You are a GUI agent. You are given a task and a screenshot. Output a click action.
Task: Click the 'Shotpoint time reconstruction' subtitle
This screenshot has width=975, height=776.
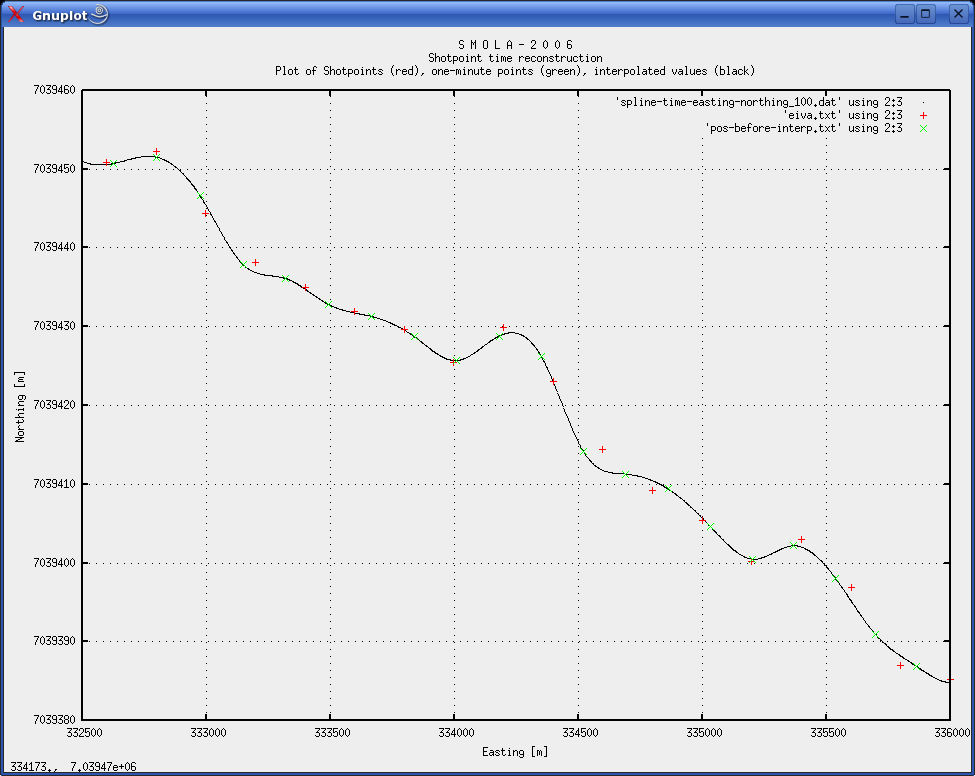click(515, 58)
